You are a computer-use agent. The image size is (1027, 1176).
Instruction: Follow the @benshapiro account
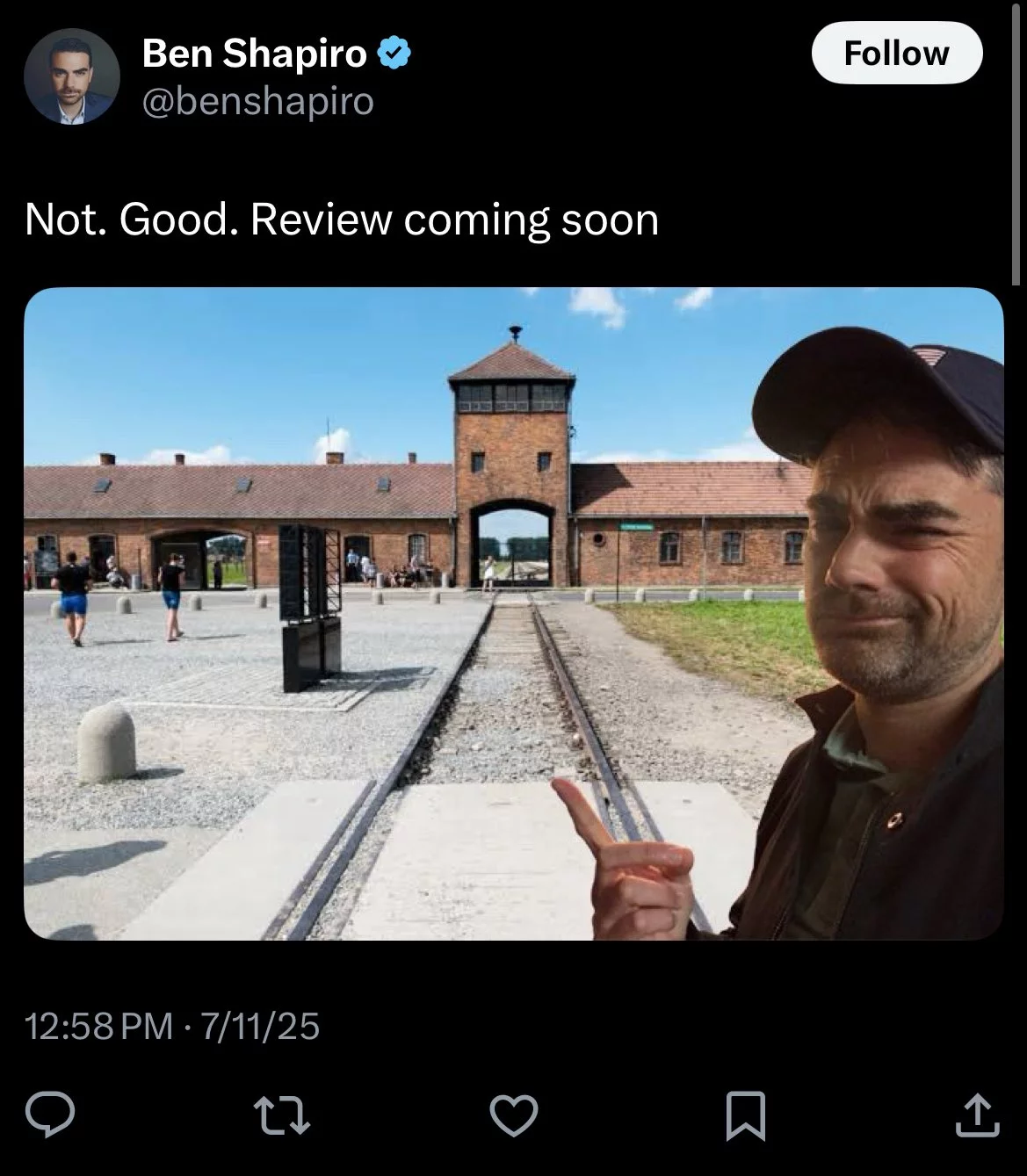tap(896, 54)
